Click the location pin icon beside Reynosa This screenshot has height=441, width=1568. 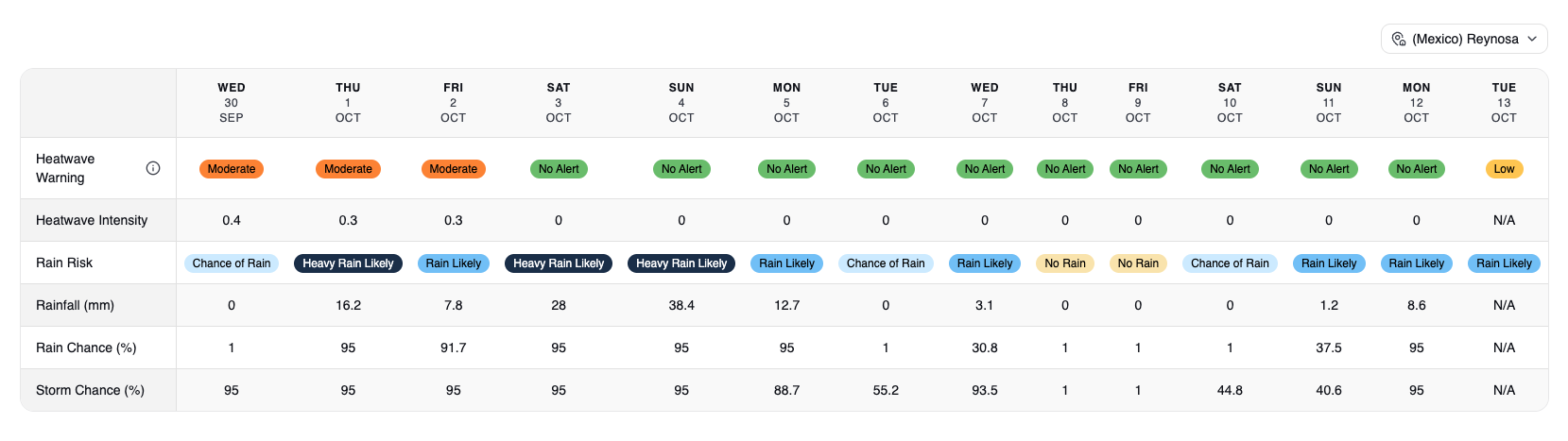pos(1399,39)
